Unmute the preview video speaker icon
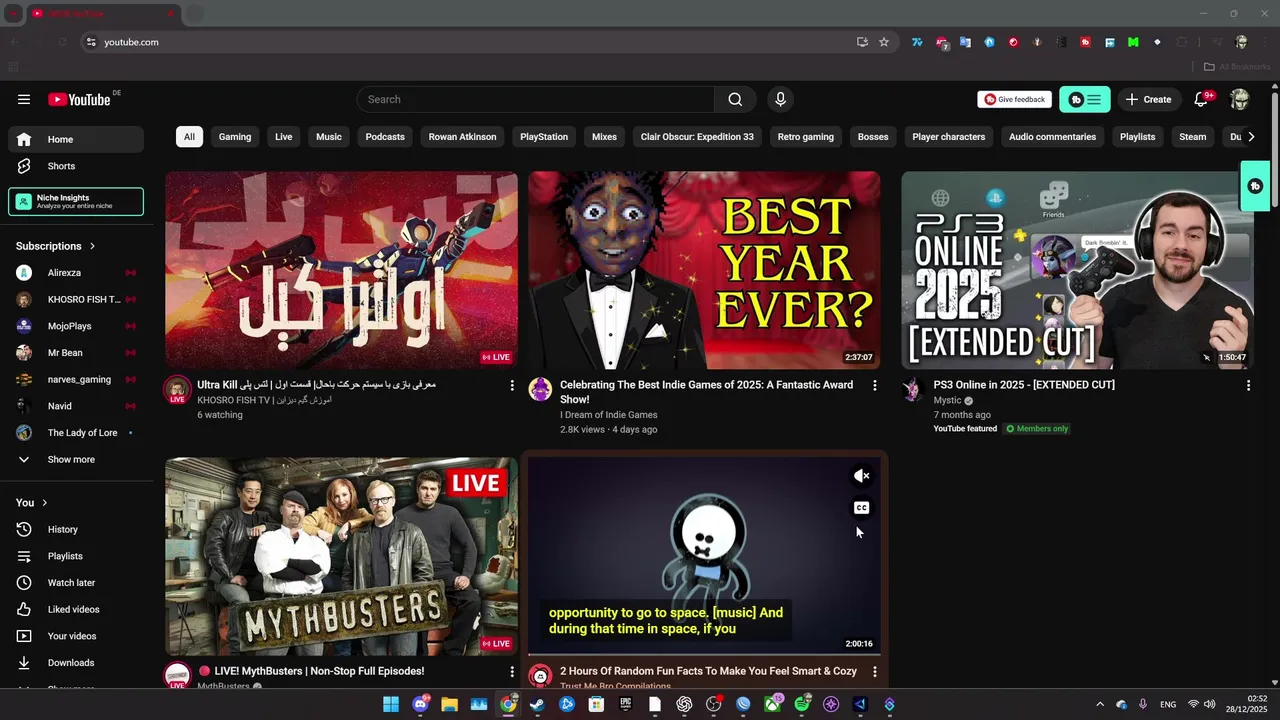 click(x=861, y=476)
